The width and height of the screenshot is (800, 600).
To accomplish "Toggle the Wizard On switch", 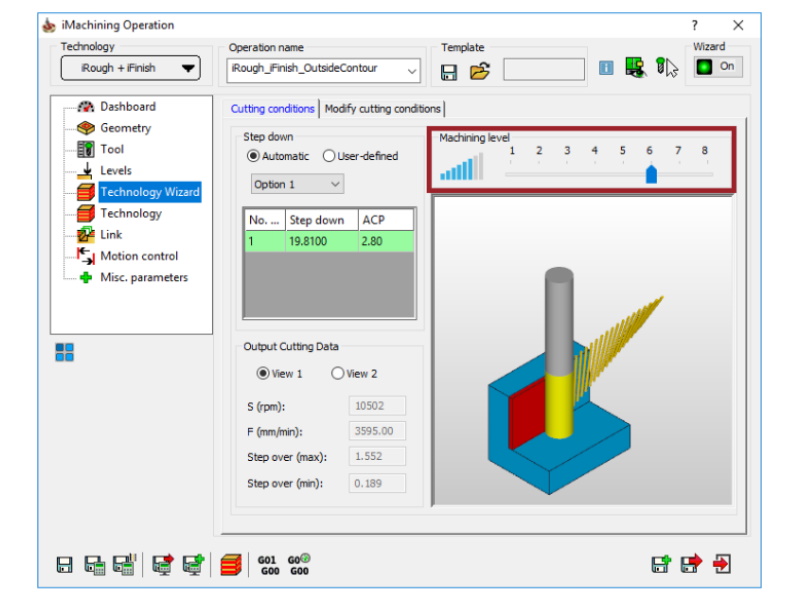I will click(x=718, y=67).
